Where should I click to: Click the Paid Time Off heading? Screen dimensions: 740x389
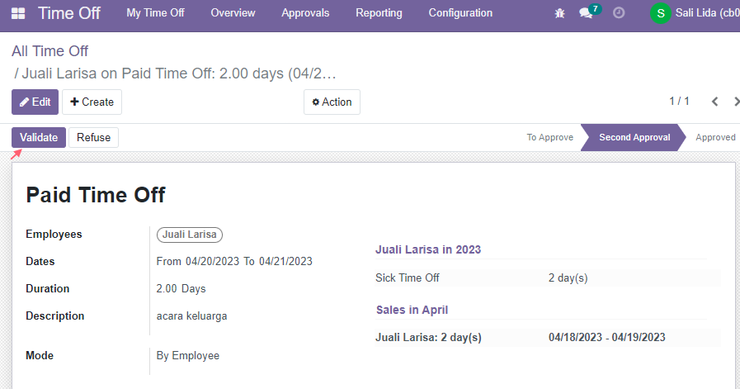point(95,195)
